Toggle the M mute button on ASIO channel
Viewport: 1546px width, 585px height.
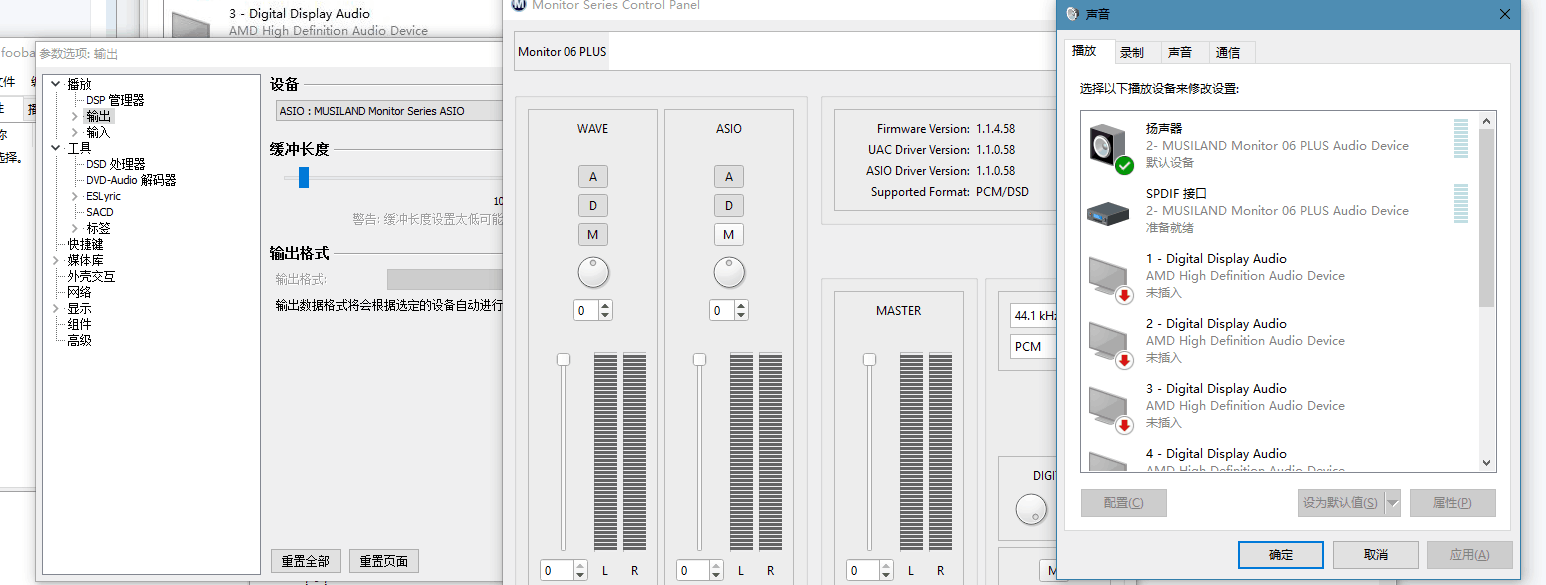(x=728, y=234)
